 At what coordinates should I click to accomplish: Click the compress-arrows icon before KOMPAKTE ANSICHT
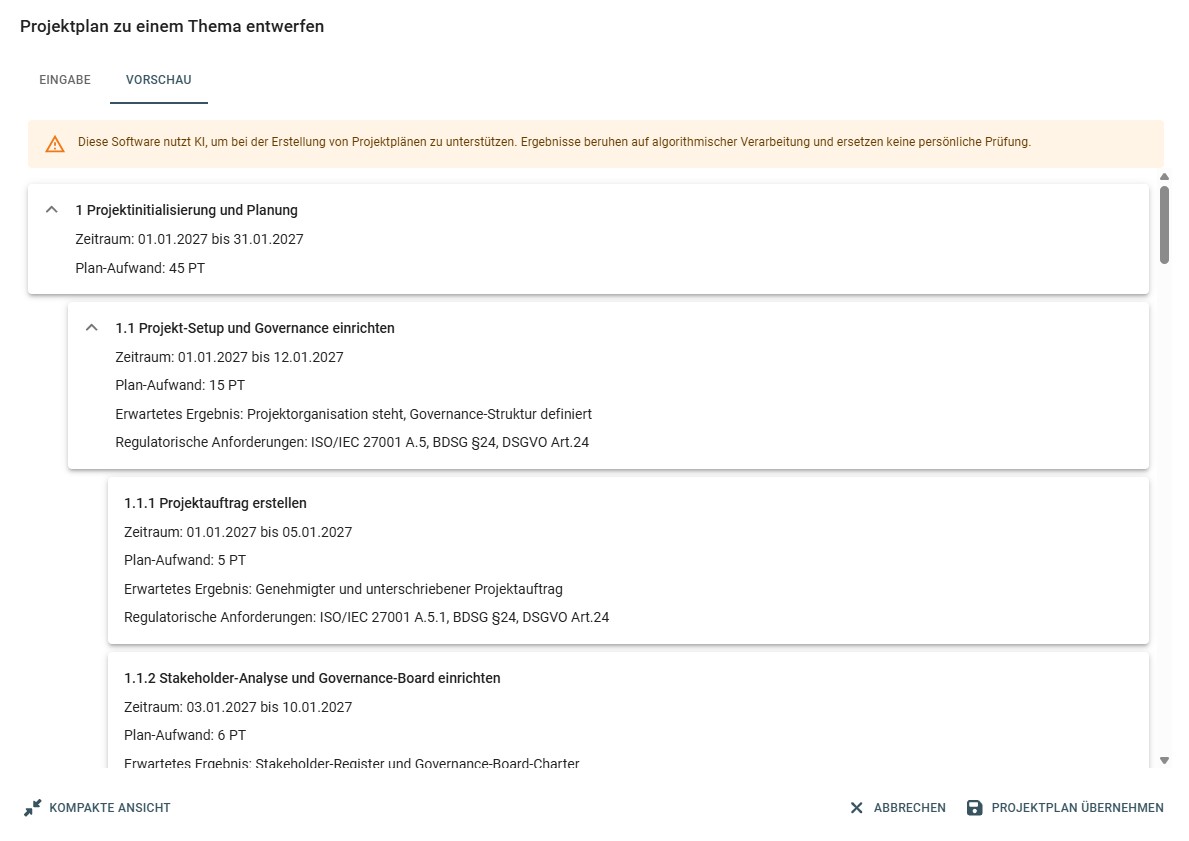(33, 807)
